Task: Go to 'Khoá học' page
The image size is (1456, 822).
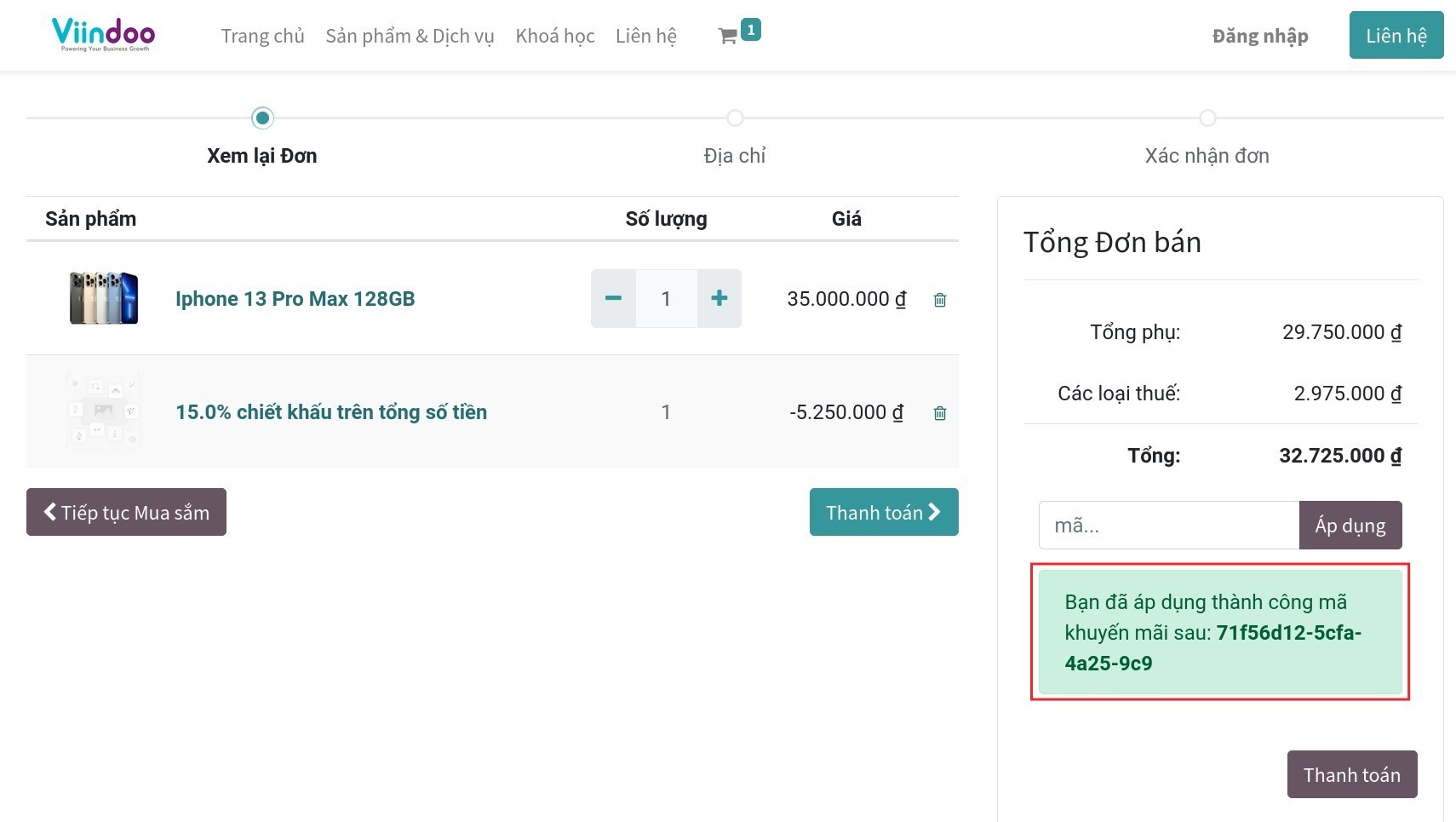Action: (x=554, y=36)
